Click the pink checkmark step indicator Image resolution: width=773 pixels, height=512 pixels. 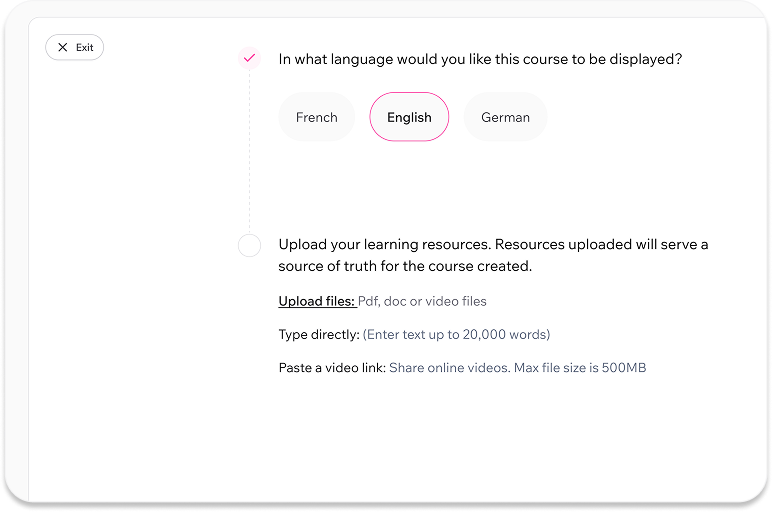click(249, 58)
